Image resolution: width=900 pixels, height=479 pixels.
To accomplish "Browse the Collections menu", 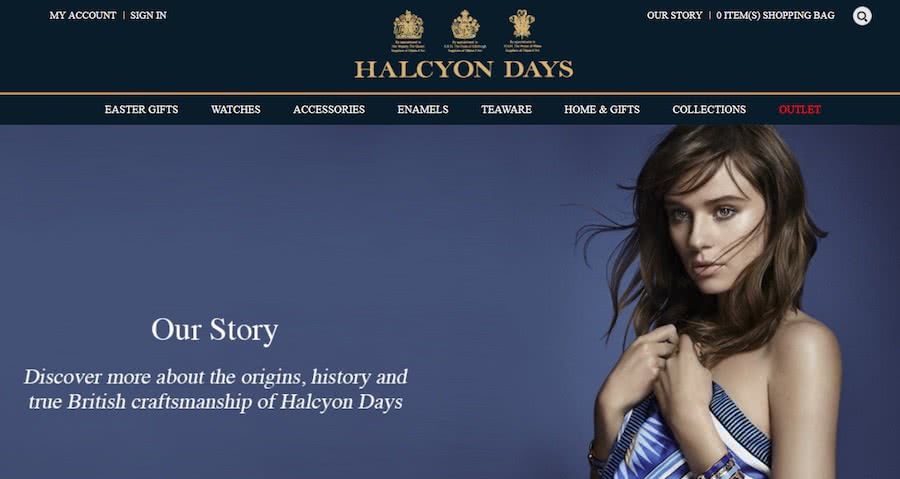I will point(709,110).
